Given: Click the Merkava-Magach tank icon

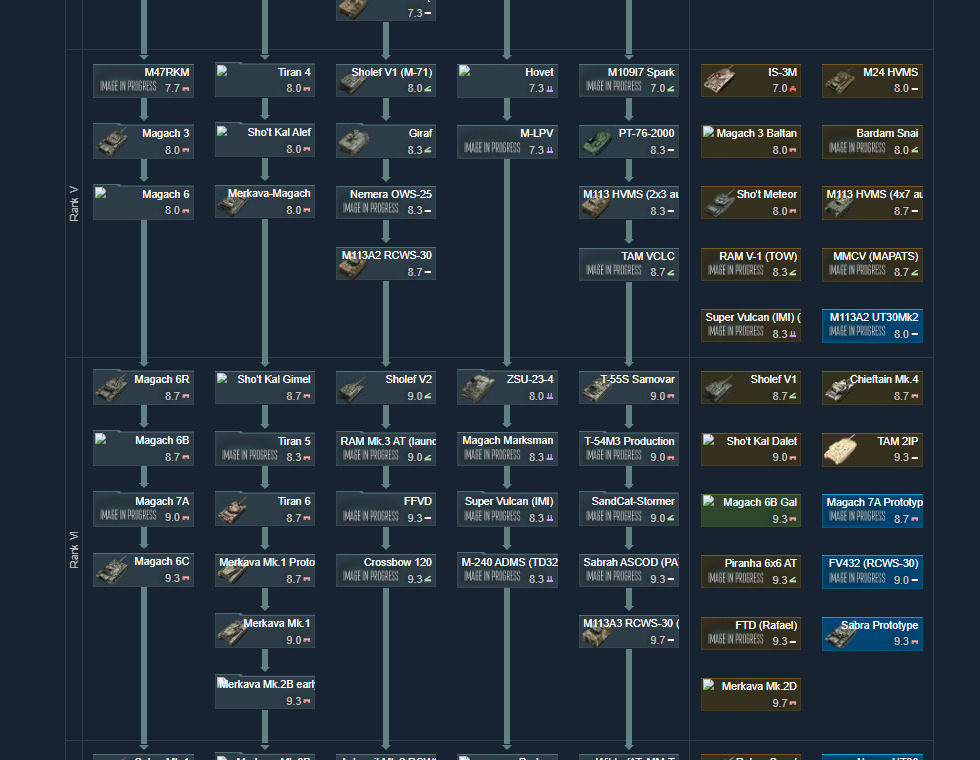Looking at the screenshot, I should [232, 203].
